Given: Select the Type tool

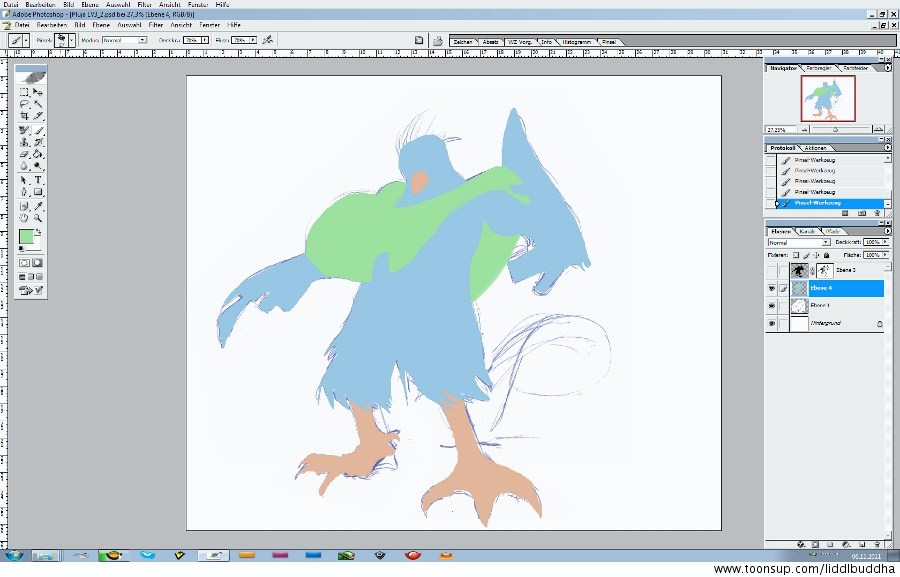Looking at the screenshot, I should click(38, 180).
